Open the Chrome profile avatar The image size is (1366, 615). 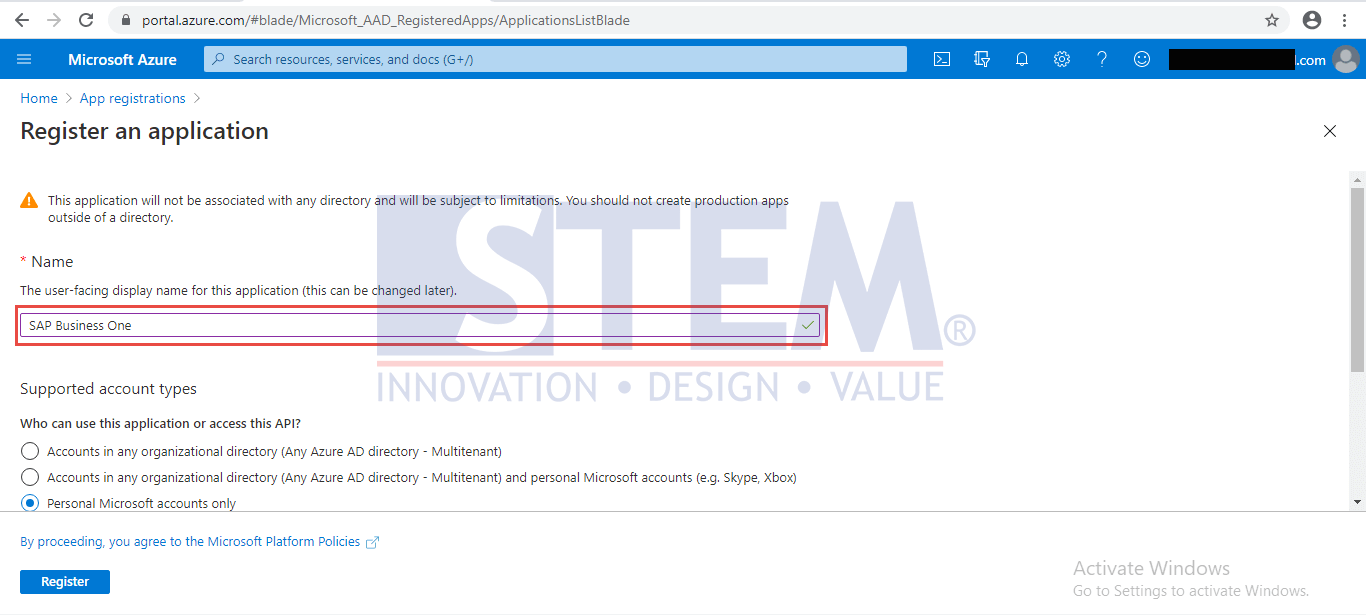1313,20
